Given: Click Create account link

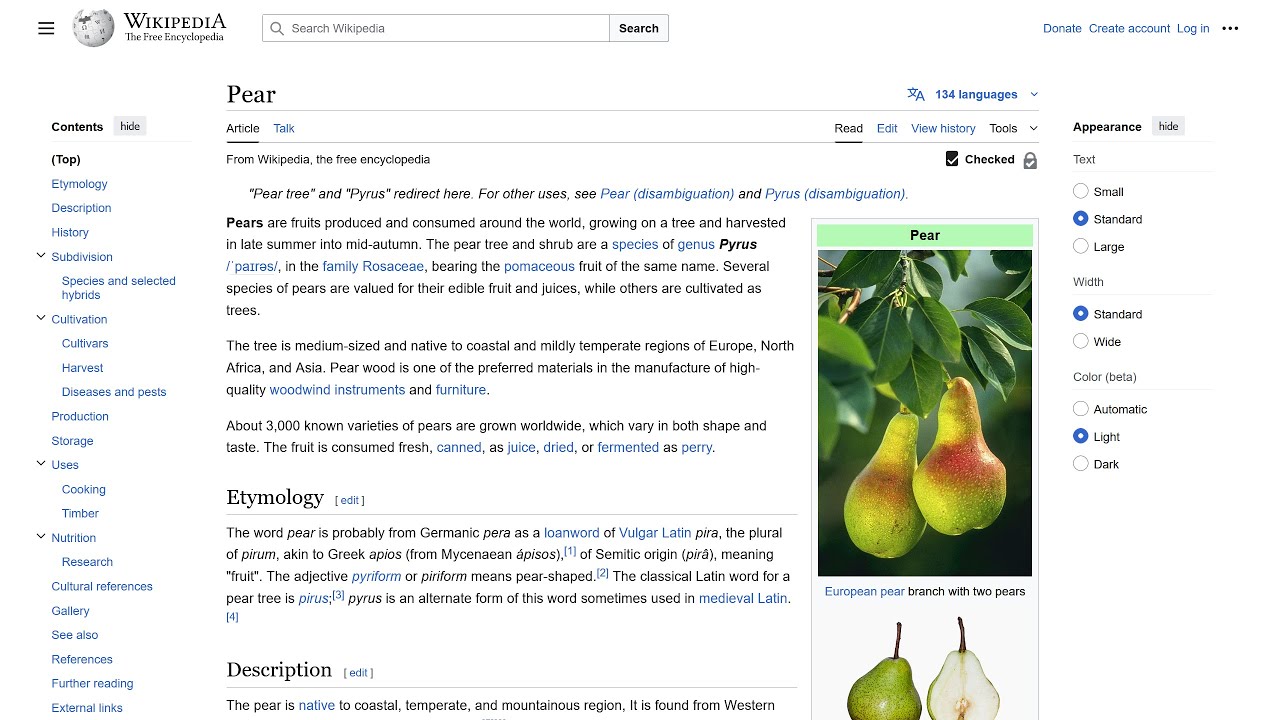Looking at the screenshot, I should pyautogui.click(x=1129, y=28).
